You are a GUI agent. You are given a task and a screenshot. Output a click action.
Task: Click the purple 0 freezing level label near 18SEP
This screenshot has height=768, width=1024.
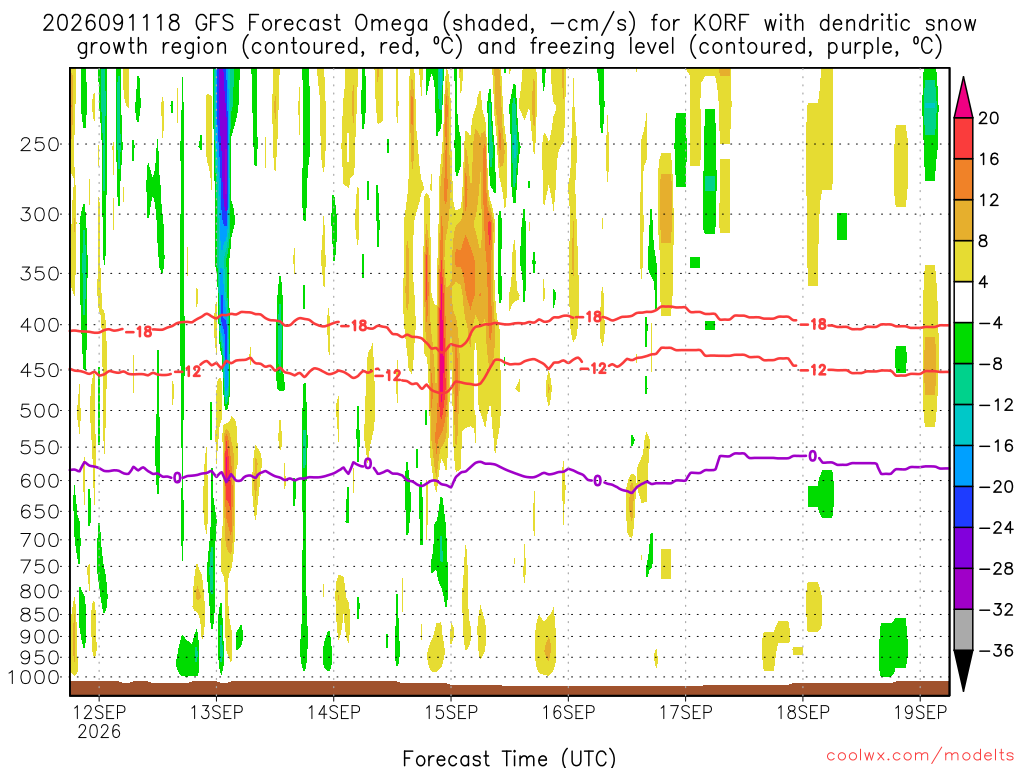[x=812, y=456]
